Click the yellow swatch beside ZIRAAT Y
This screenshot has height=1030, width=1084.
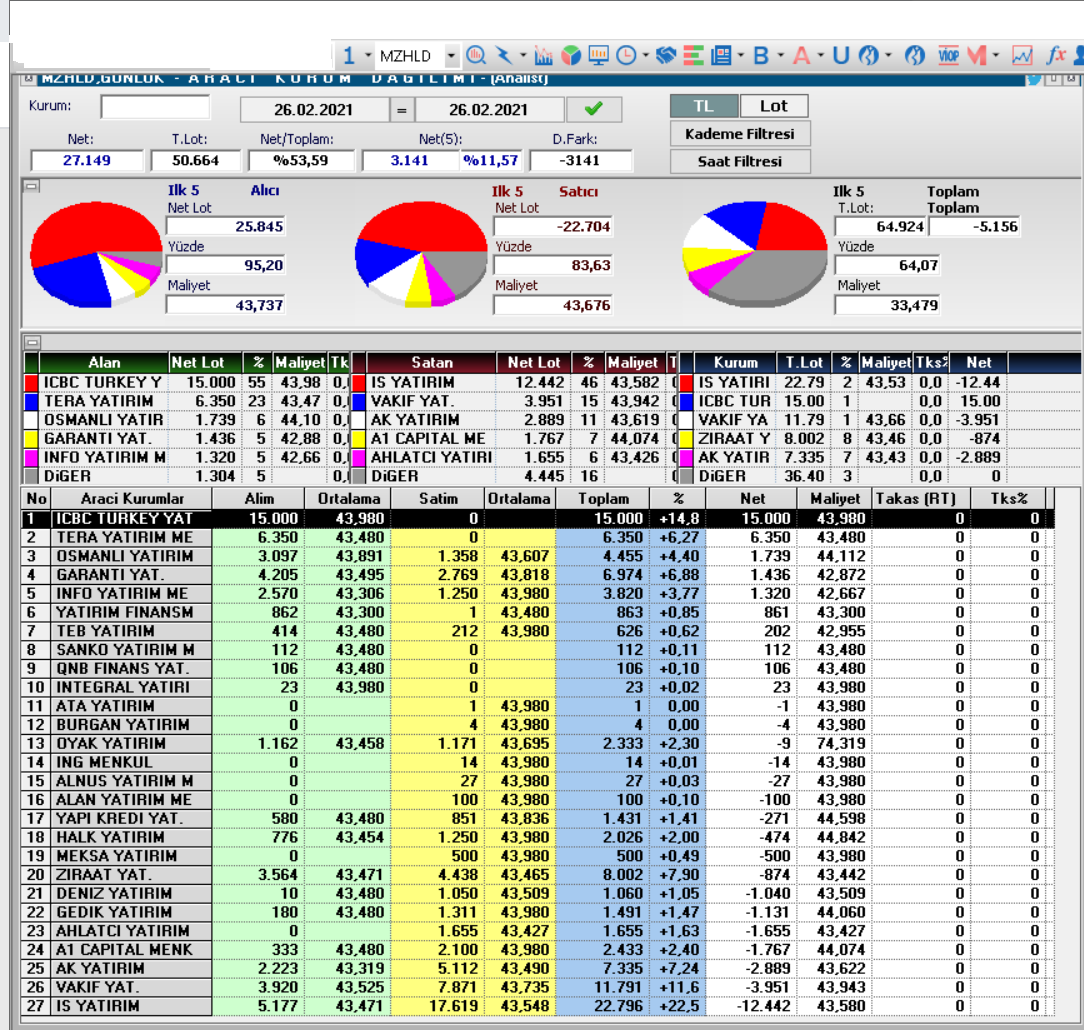pyautogui.click(x=686, y=439)
